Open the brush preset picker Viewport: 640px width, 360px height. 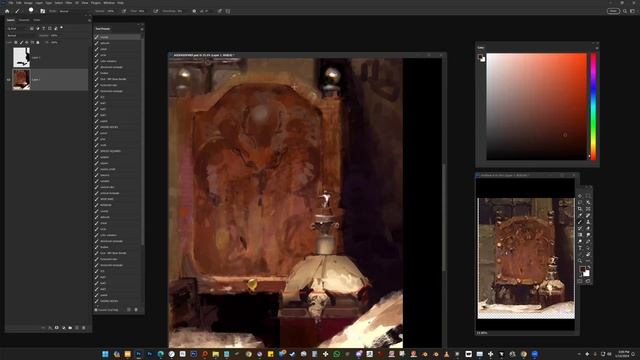[31, 11]
